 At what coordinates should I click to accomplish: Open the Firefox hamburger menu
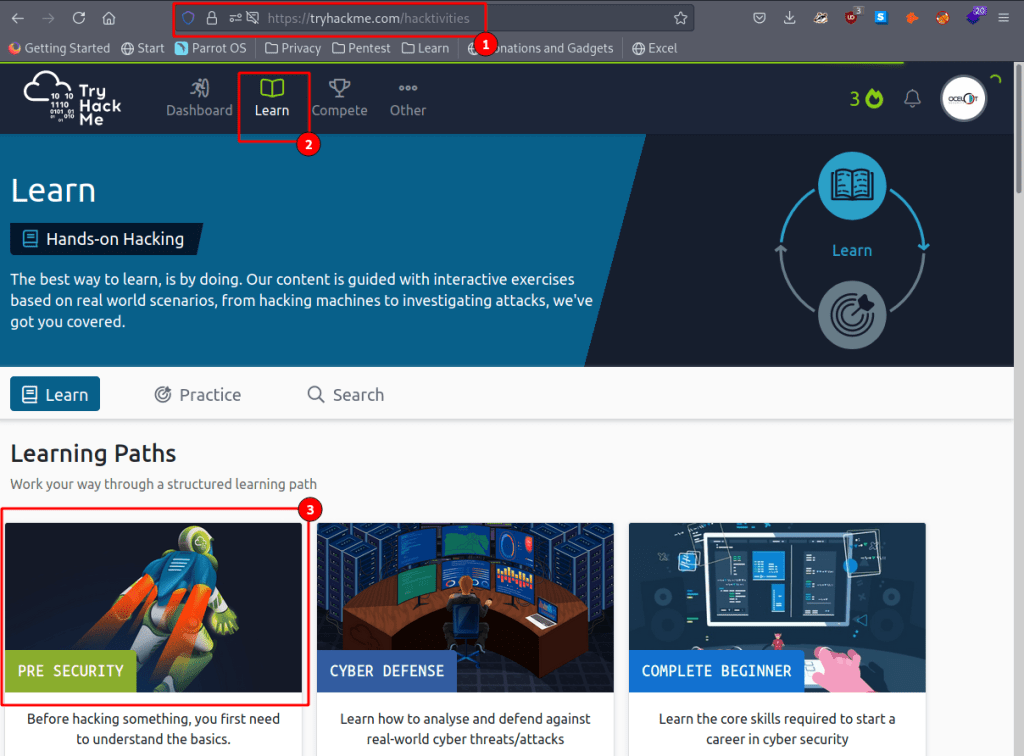(x=1003, y=18)
